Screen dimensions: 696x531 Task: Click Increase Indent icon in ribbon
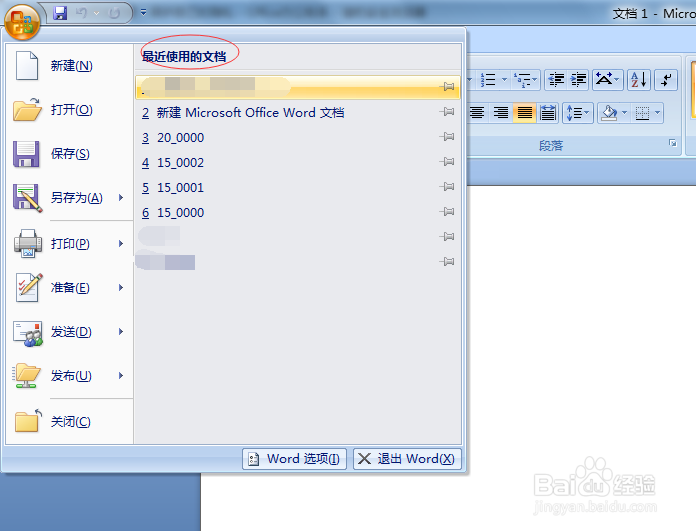coord(578,80)
